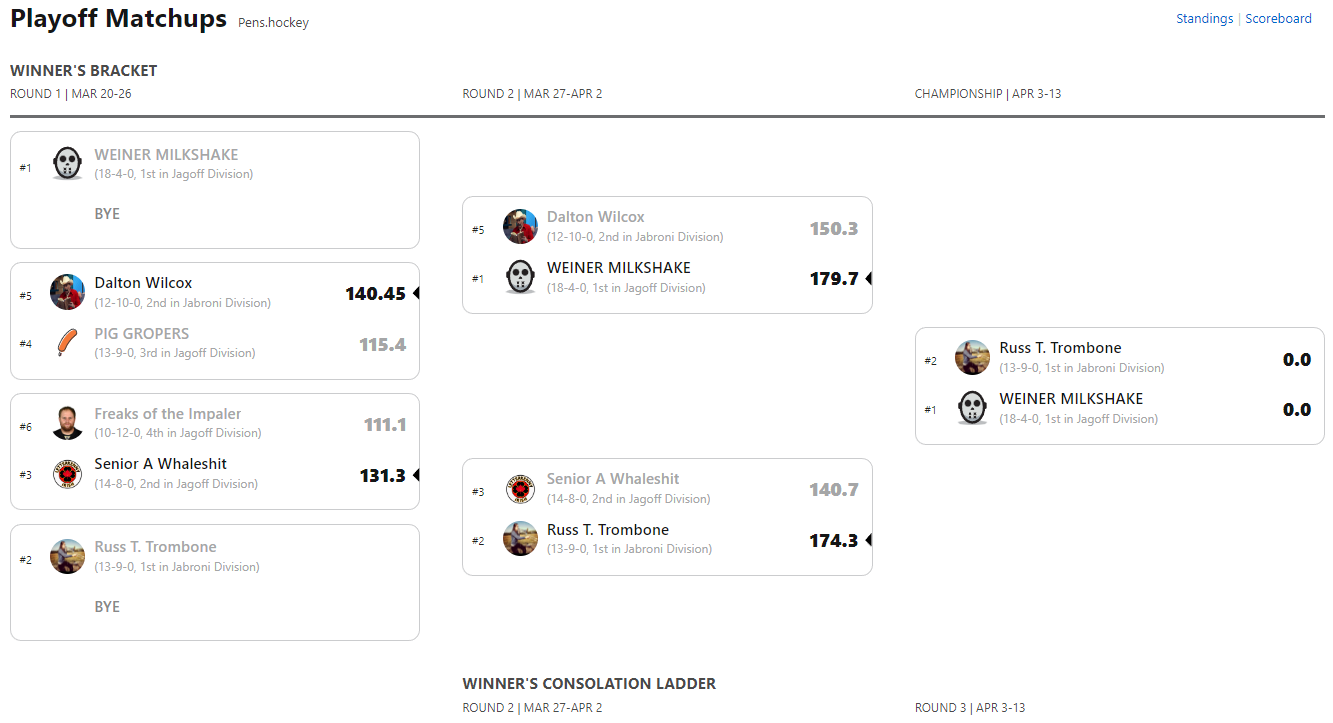Click the 140.45 score for Dalton Wilcox
Viewport: 1333px width, 723px height.
[x=375, y=294]
